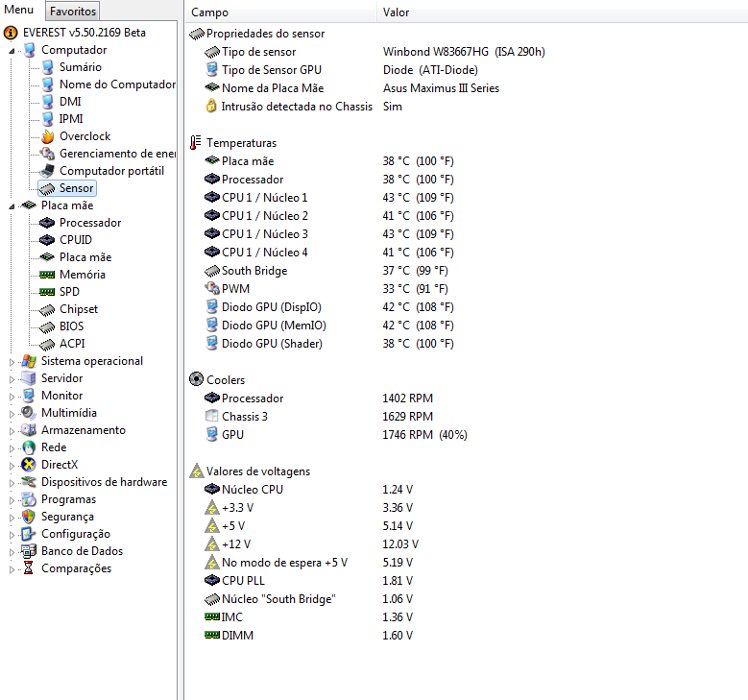
Task: Select the Sensor chip icon in tree
Action: (x=47, y=188)
